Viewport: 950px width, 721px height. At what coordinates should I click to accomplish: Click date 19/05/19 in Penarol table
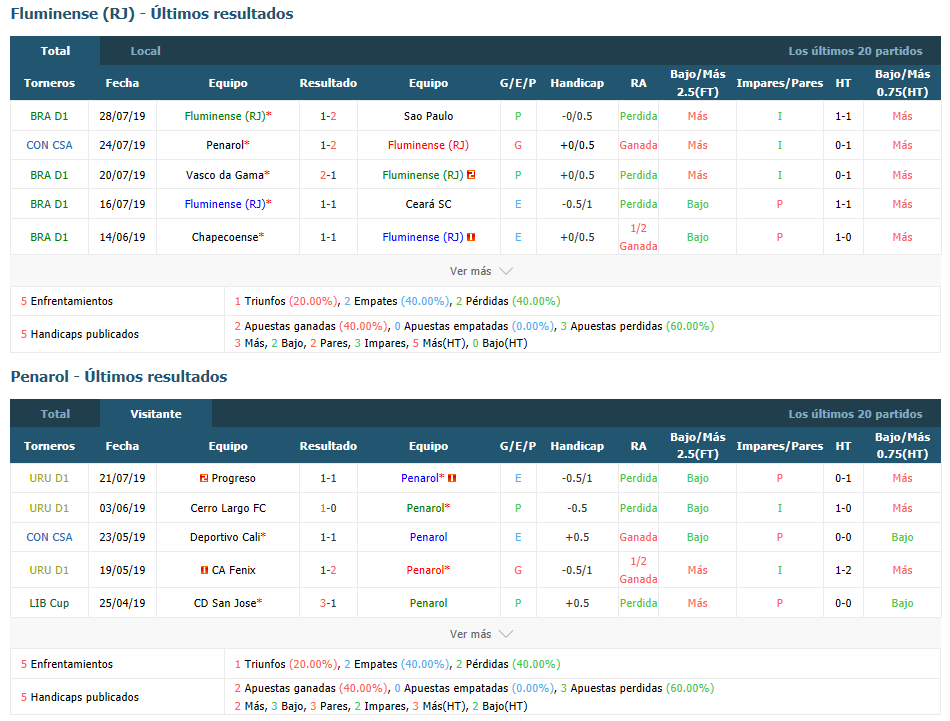122,570
